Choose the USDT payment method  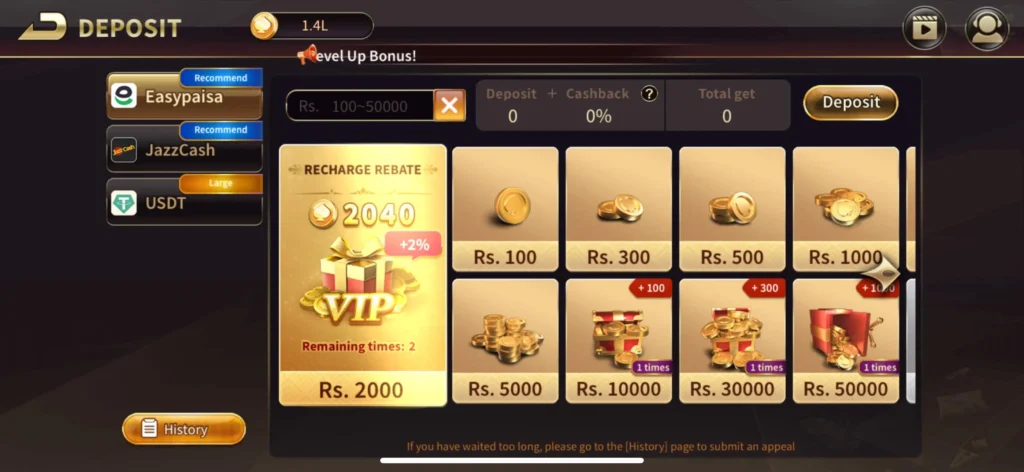(x=184, y=201)
